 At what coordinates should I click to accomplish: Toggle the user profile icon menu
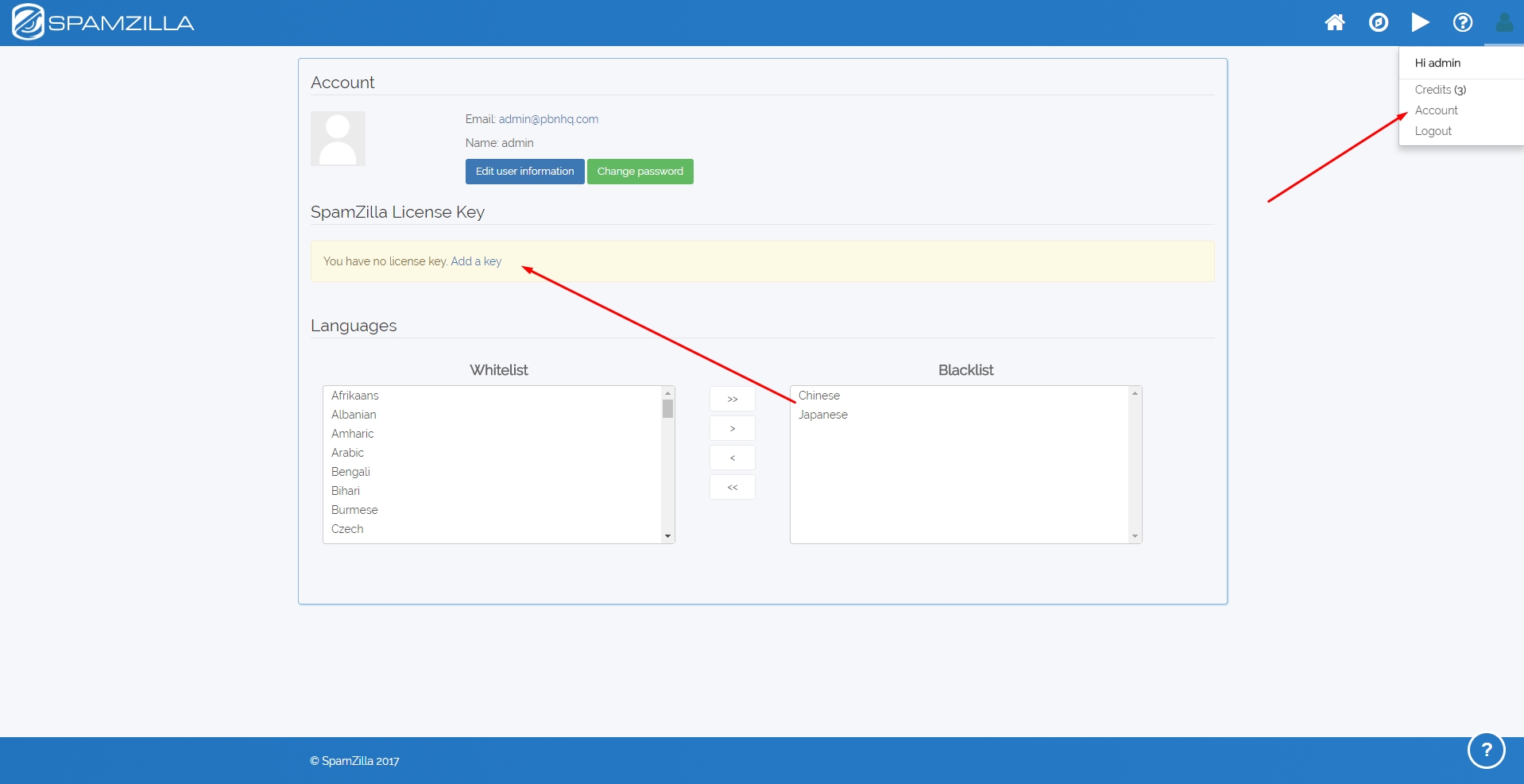pos(1504,22)
